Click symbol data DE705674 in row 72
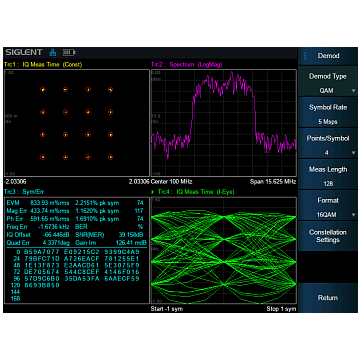Screen dimensions: 360x360 click(42, 272)
